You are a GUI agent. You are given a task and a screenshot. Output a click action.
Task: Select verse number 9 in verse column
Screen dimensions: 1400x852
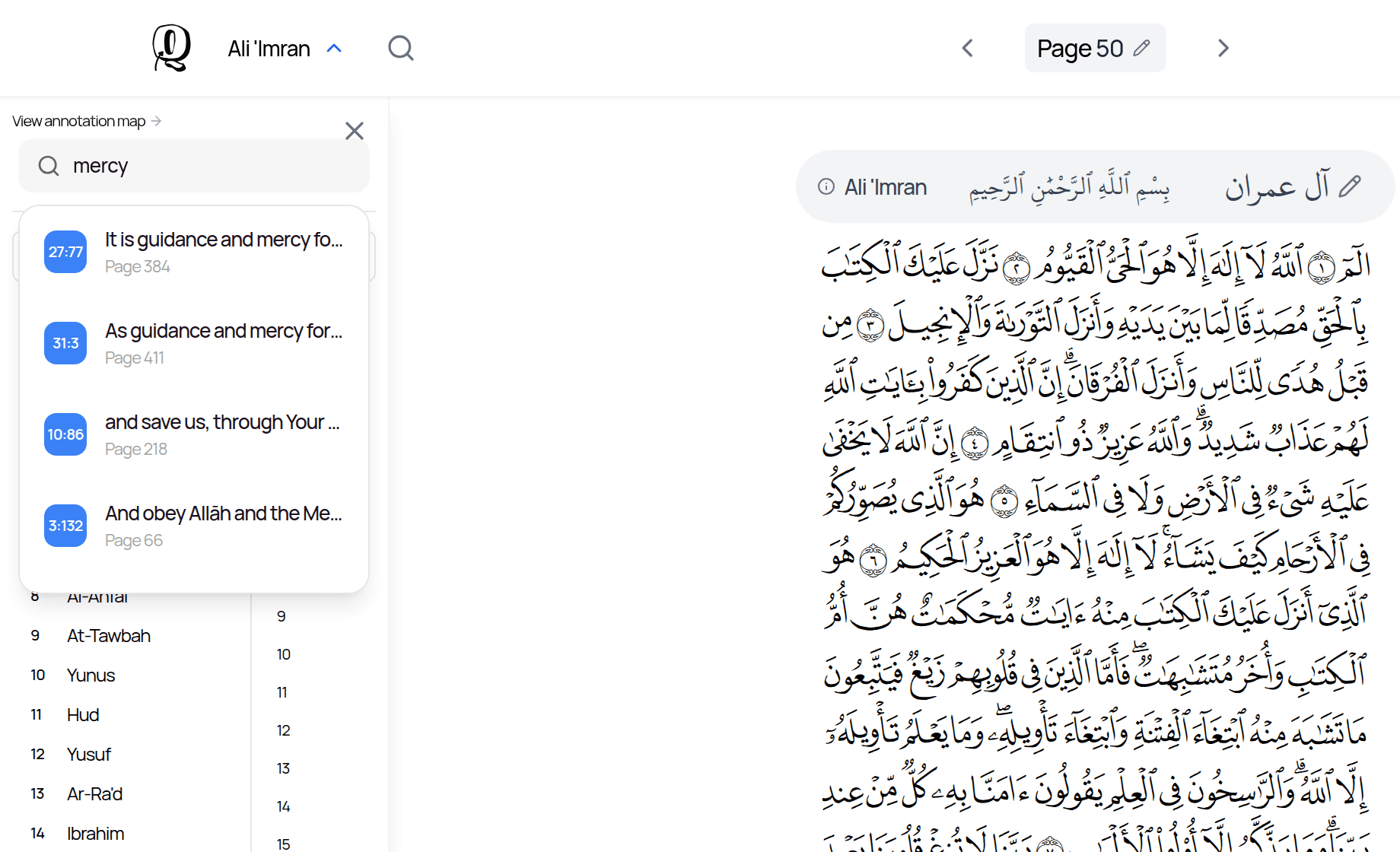click(282, 616)
